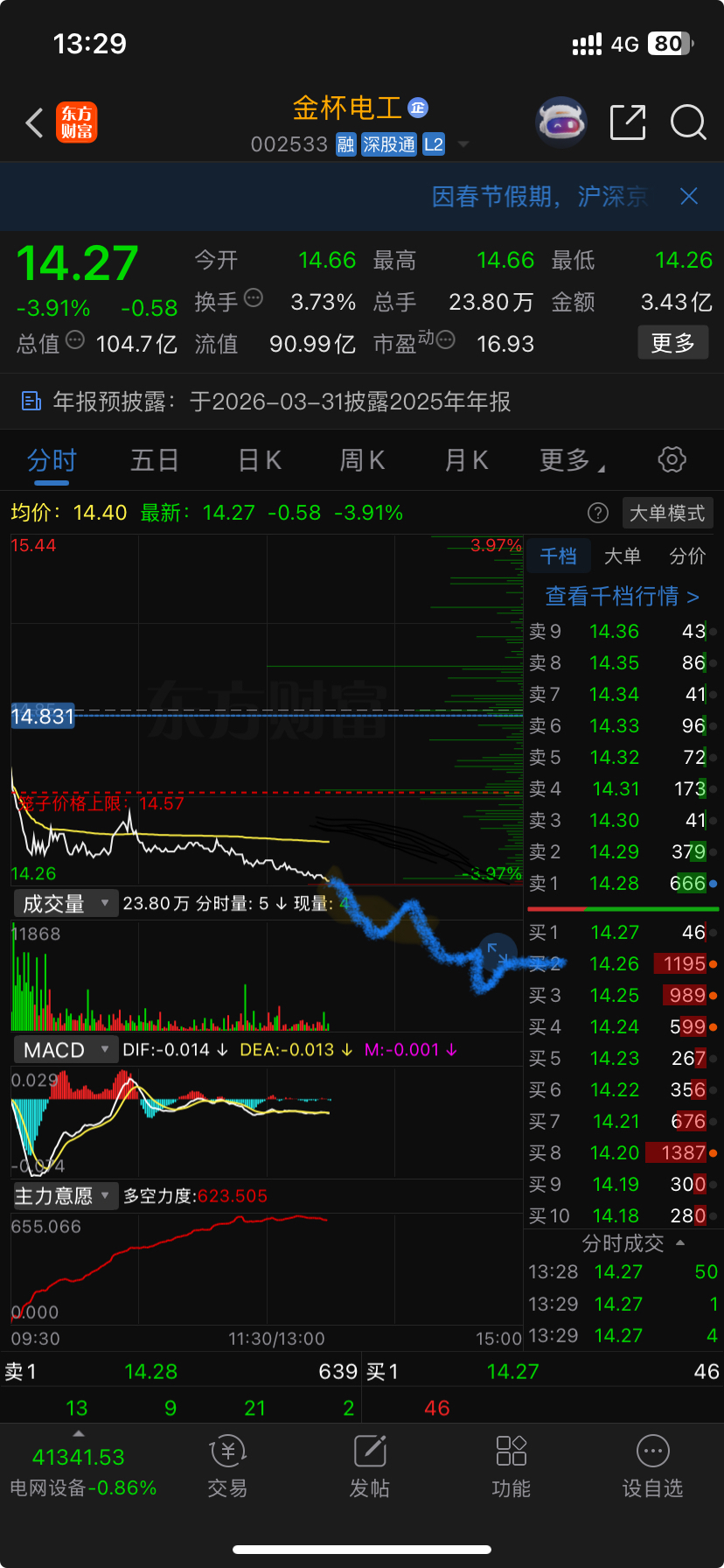
Task: Tap the big price 14.27
Action: (77, 263)
